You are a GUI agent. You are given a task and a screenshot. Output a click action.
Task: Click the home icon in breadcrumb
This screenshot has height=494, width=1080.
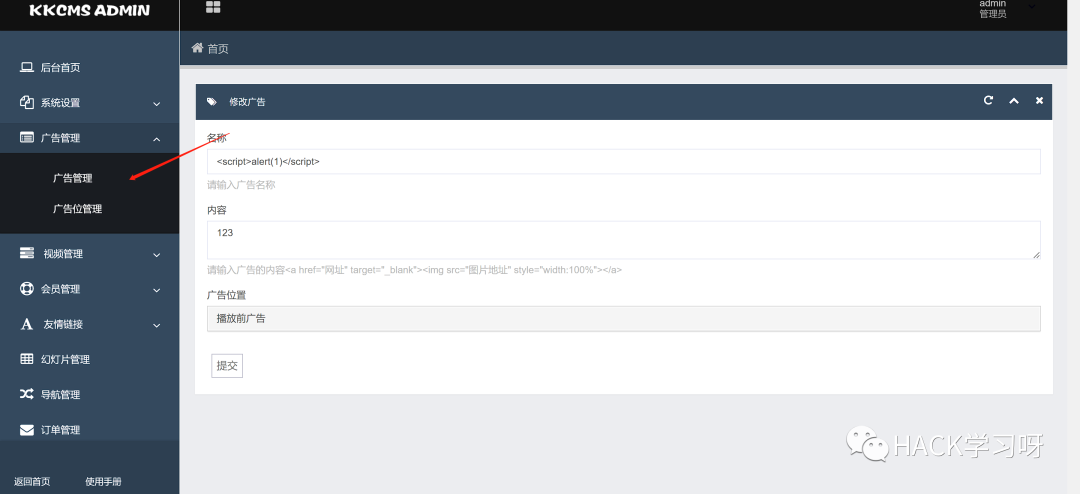(198, 48)
